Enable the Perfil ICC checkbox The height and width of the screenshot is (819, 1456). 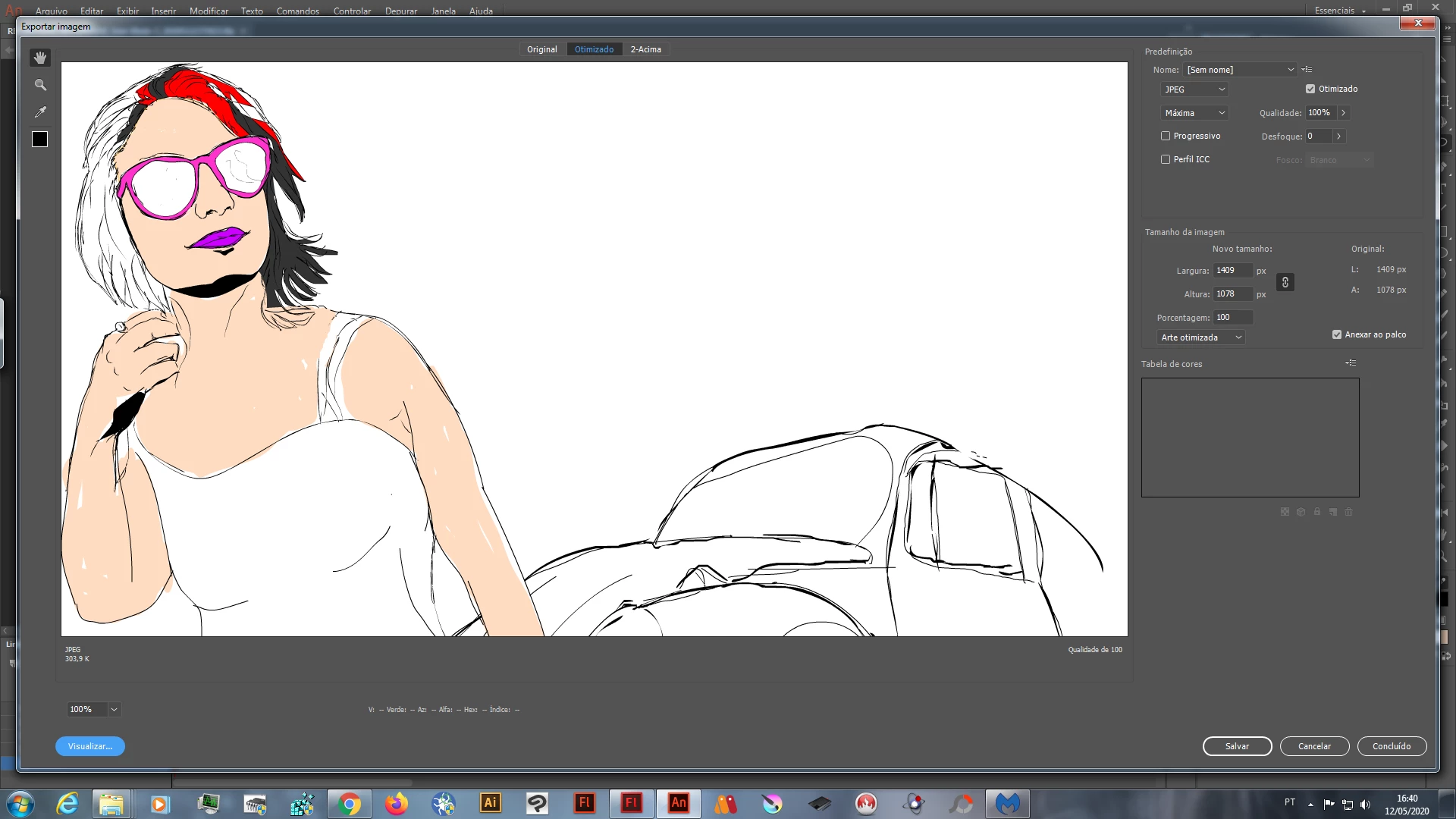[x=1166, y=159]
